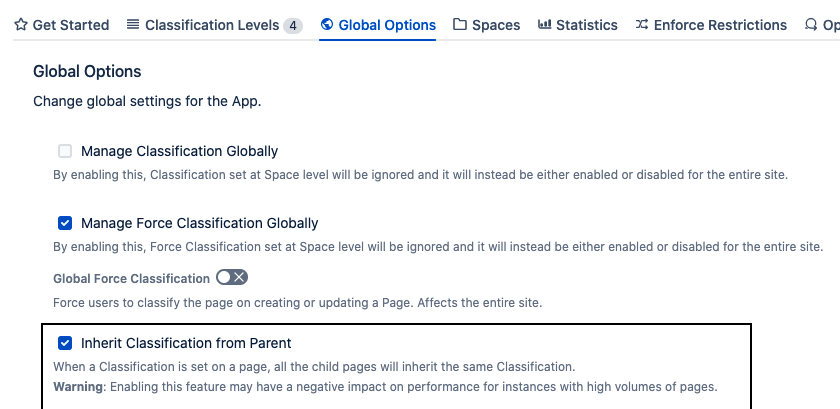
Task: Click the list icon for Classification Levels
Action: tap(133, 25)
